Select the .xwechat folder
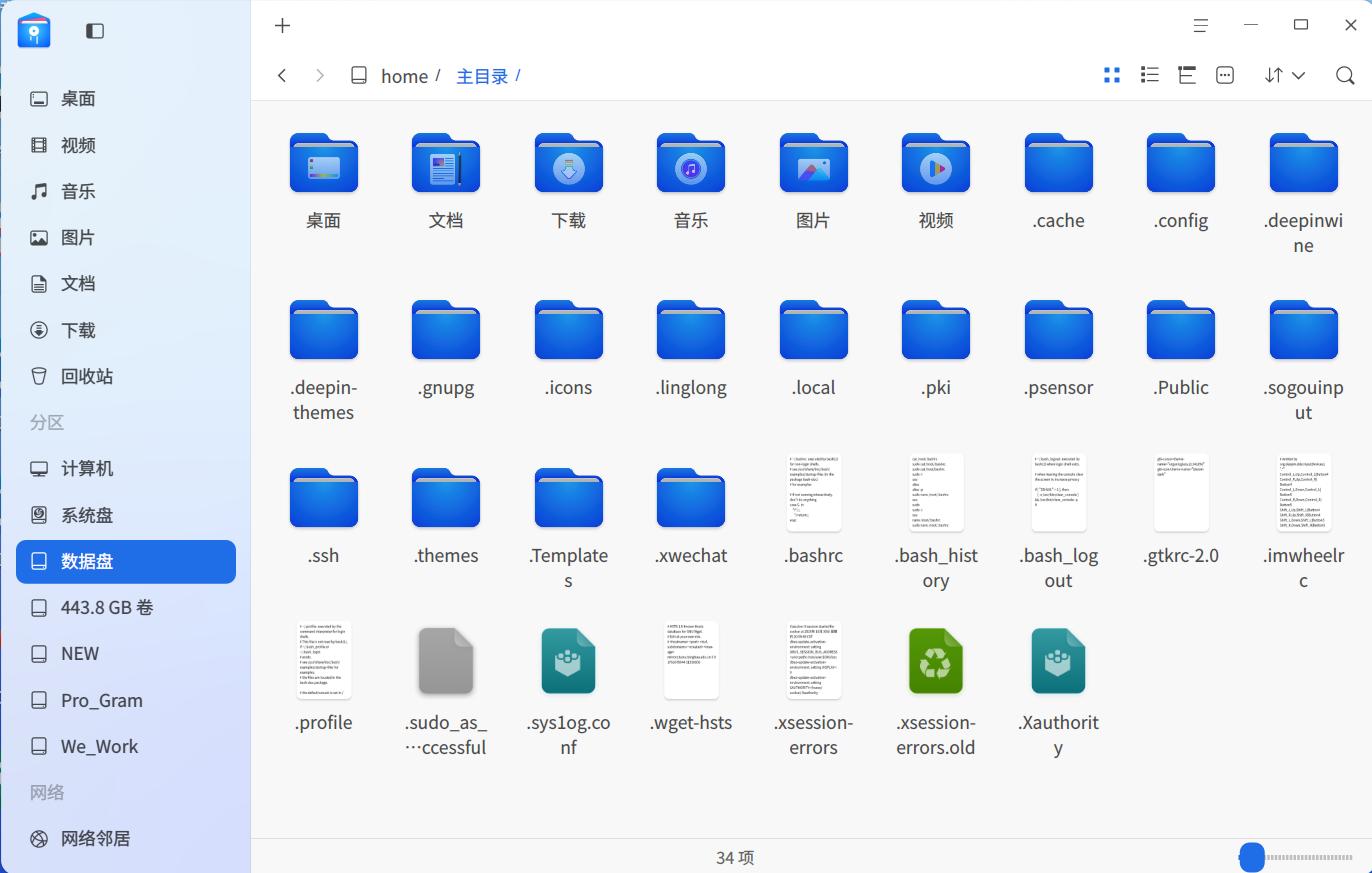The width and height of the screenshot is (1372, 873). (691, 498)
